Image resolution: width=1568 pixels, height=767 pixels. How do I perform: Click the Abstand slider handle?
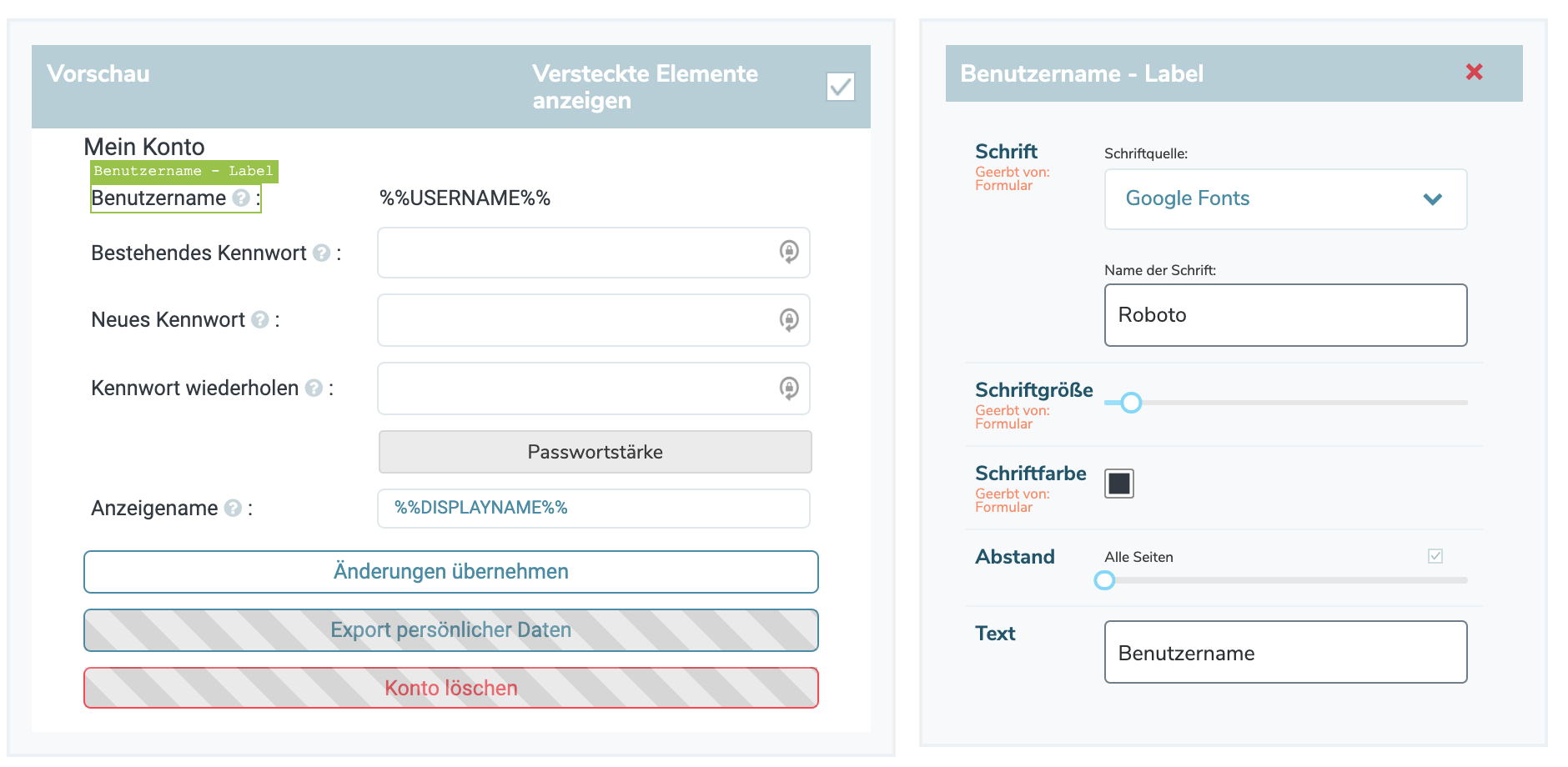pos(1104,580)
